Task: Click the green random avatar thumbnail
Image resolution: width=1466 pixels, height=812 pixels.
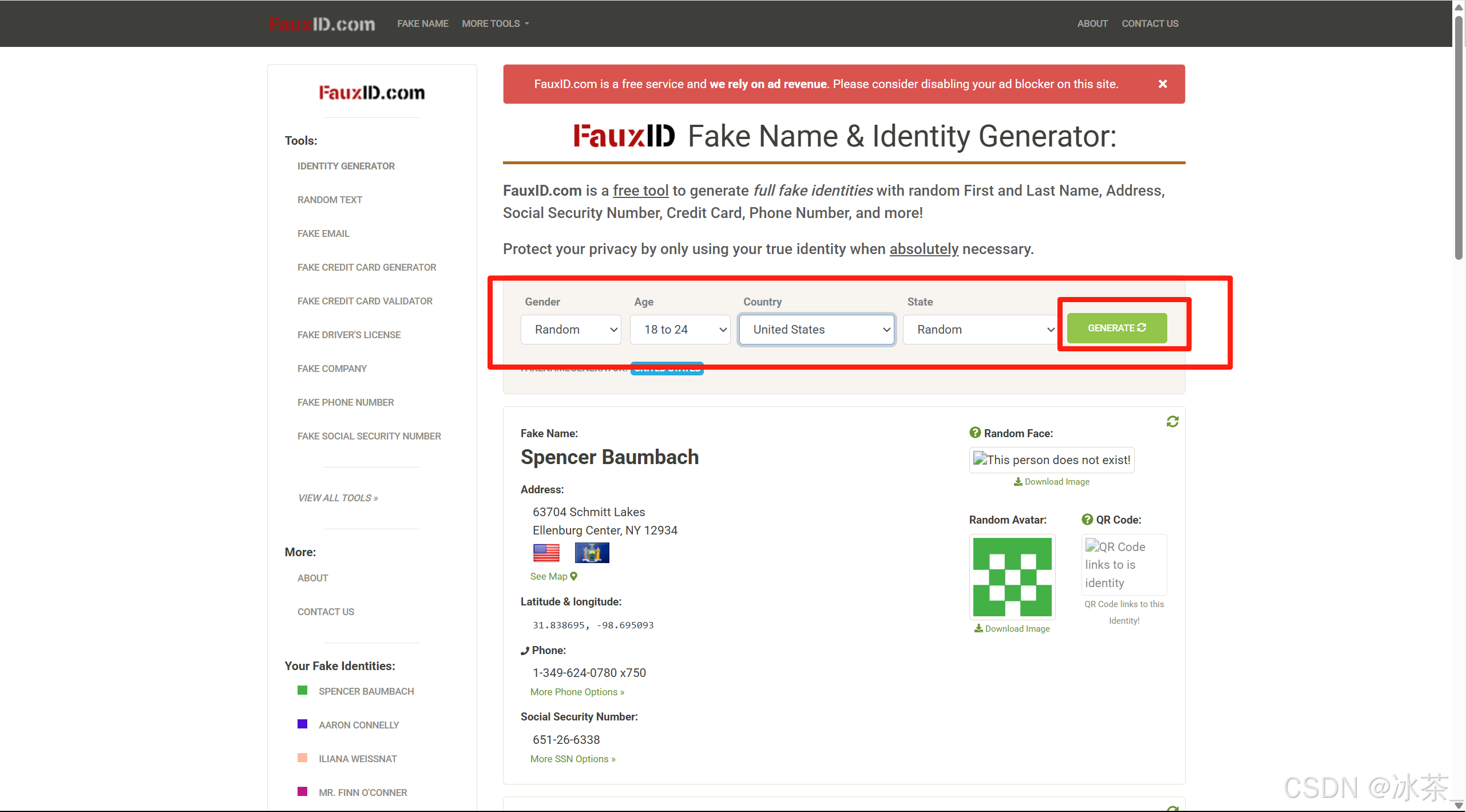Action: pos(1012,577)
